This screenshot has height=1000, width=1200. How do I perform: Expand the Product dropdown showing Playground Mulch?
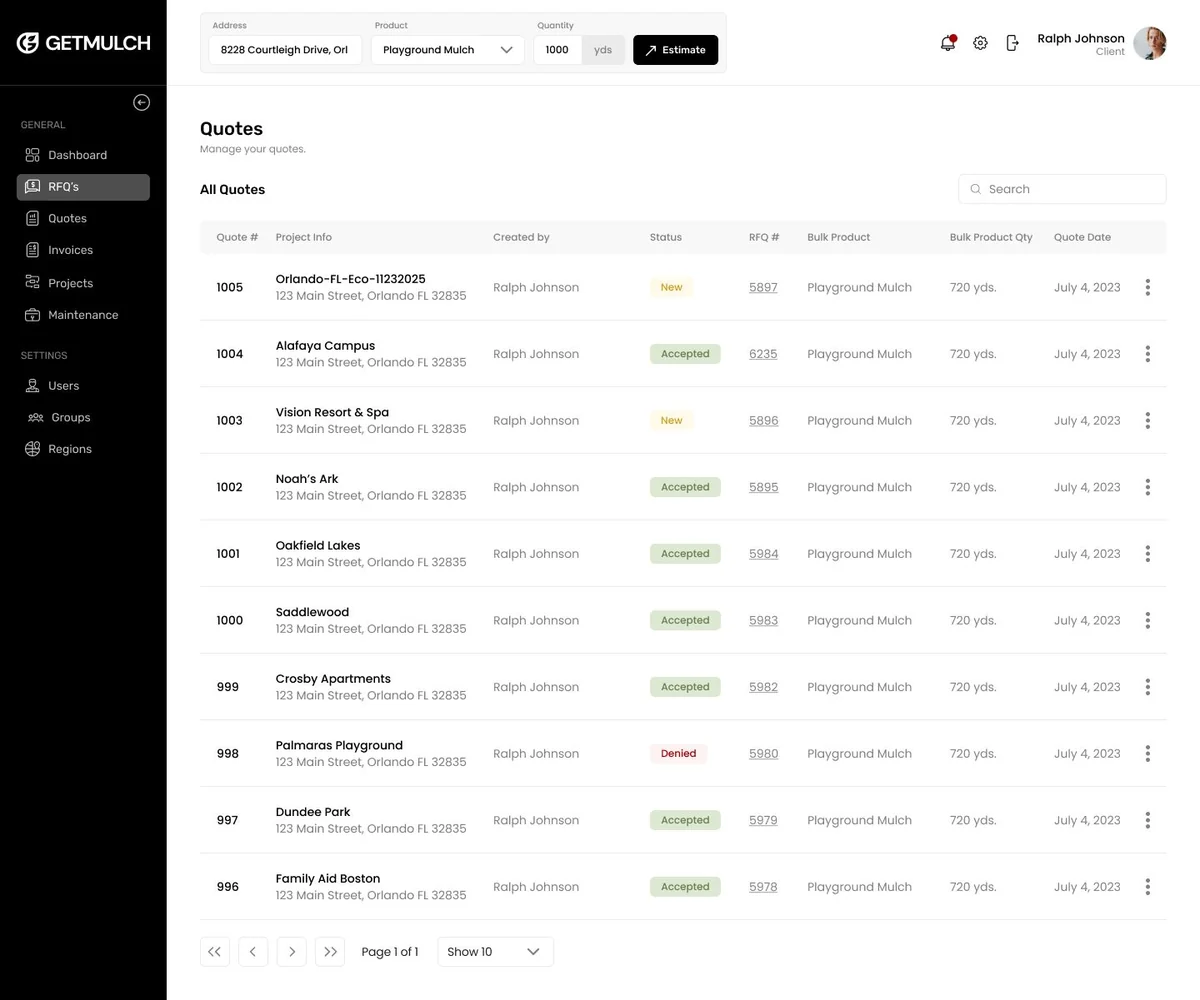pos(447,50)
